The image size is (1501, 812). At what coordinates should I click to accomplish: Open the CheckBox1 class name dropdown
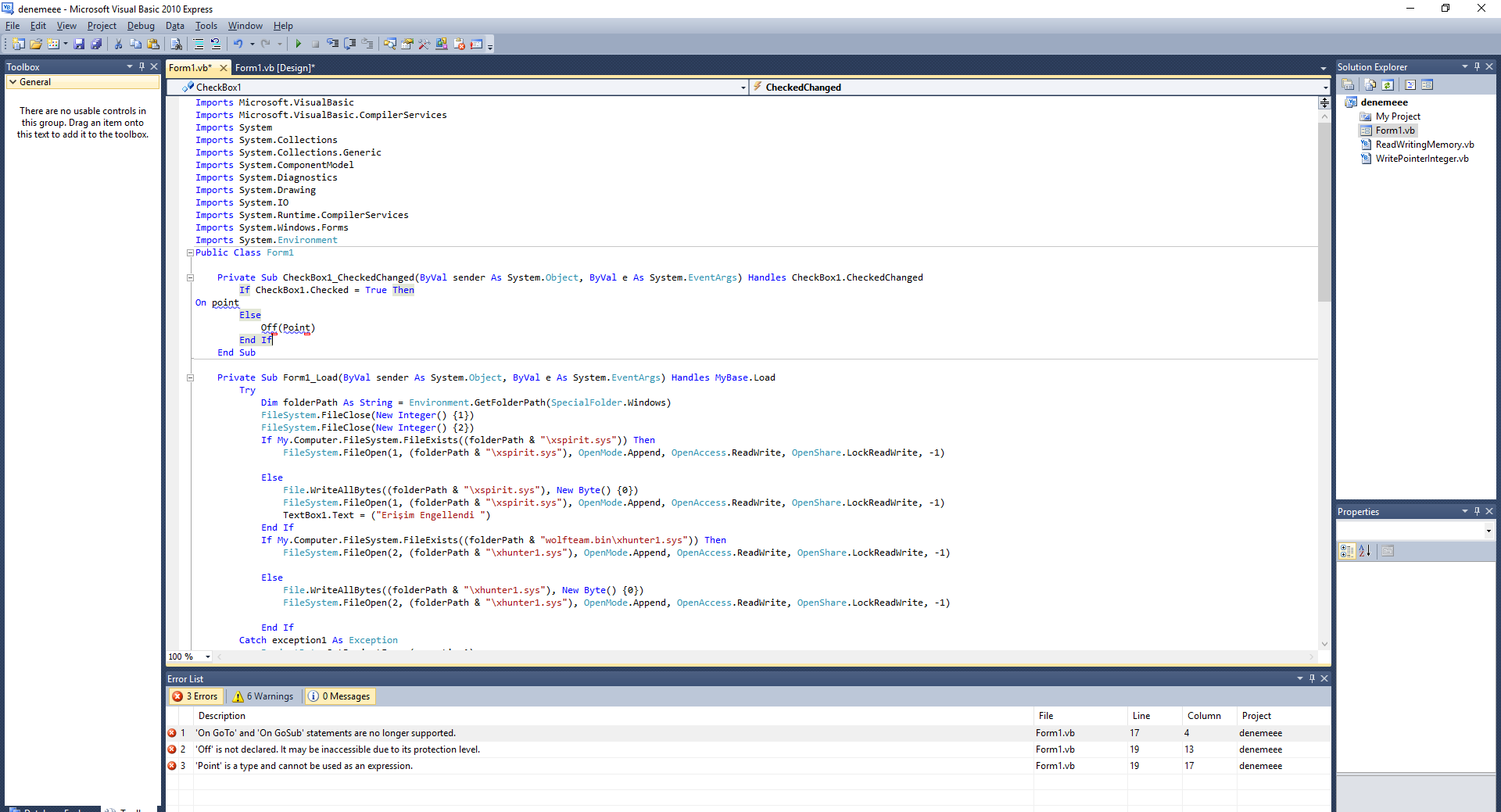click(x=743, y=88)
